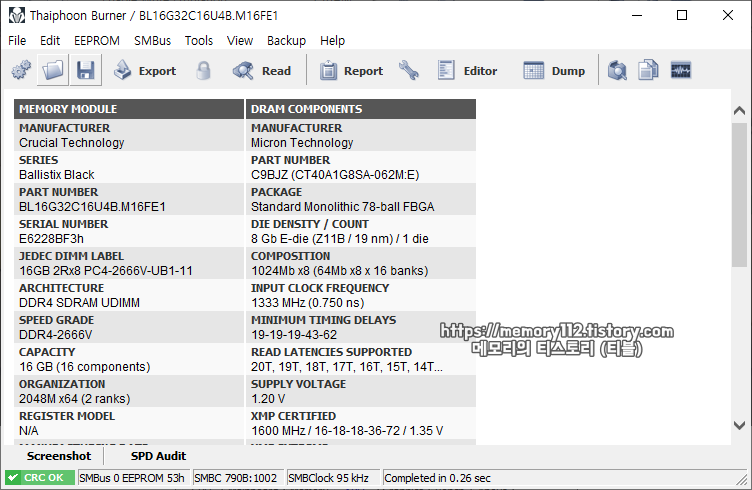The image size is (752, 490).
Task: Click '16GB 2Rx8 PC4-2666V-UB1-11' label value
Action: 106,271
